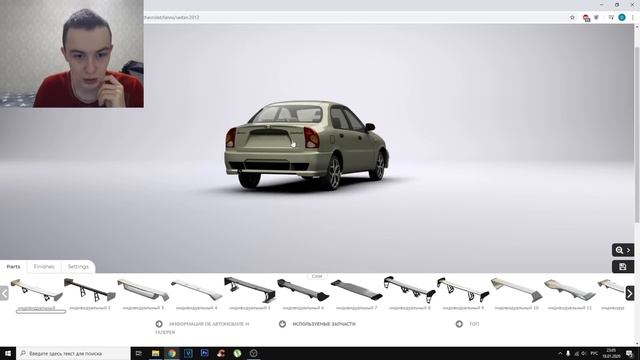Select spoiler option number 2
The height and width of the screenshot is (360, 640).
(x=90, y=289)
